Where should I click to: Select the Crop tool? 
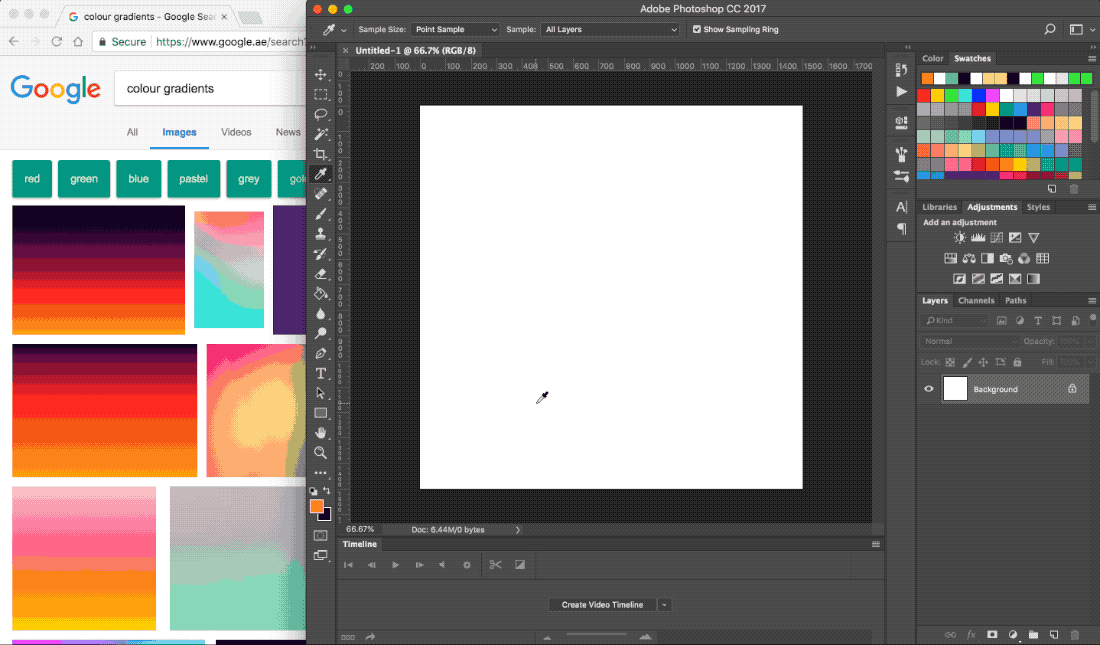point(322,153)
